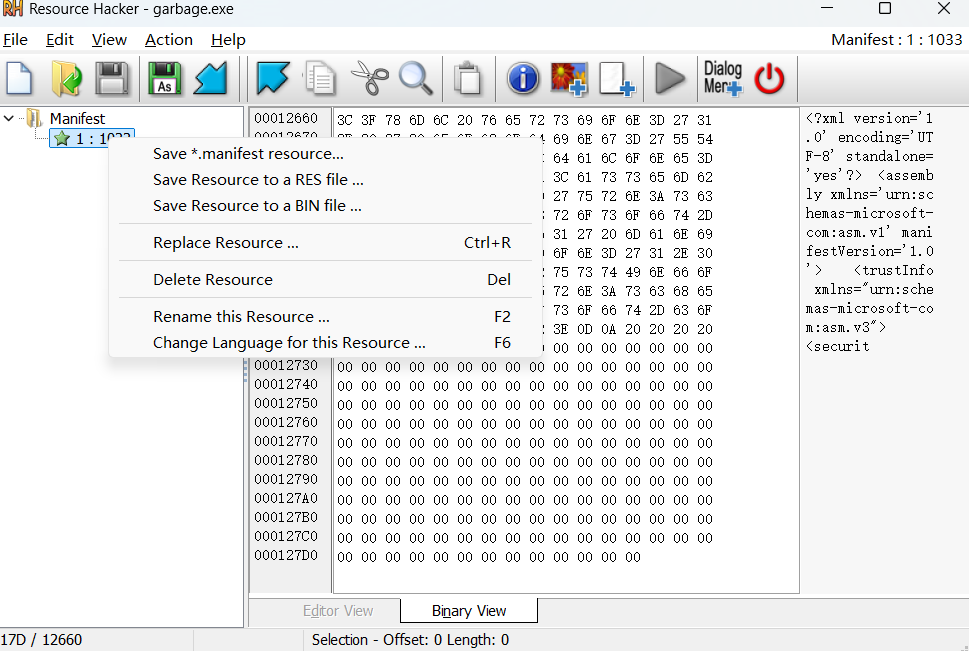Screen dimensions: 969x651
Task: Choose Save Resource to a BIN file
Action: pyautogui.click(x=325, y=205)
